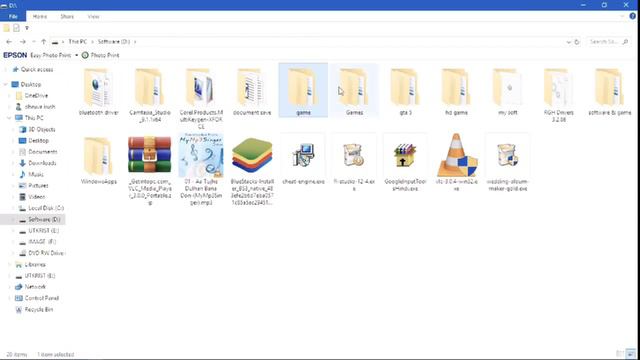640x360 pixels.
Task: Collapse the Desktop tree node
Action: point(5,84)
